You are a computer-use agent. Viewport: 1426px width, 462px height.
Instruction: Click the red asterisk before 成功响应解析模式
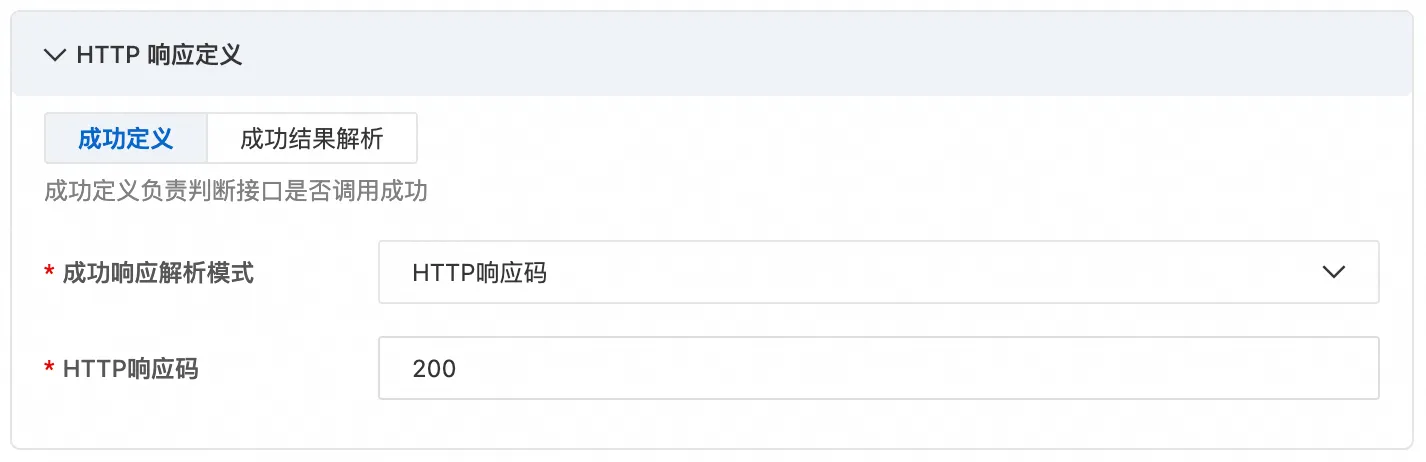point(50,273)
